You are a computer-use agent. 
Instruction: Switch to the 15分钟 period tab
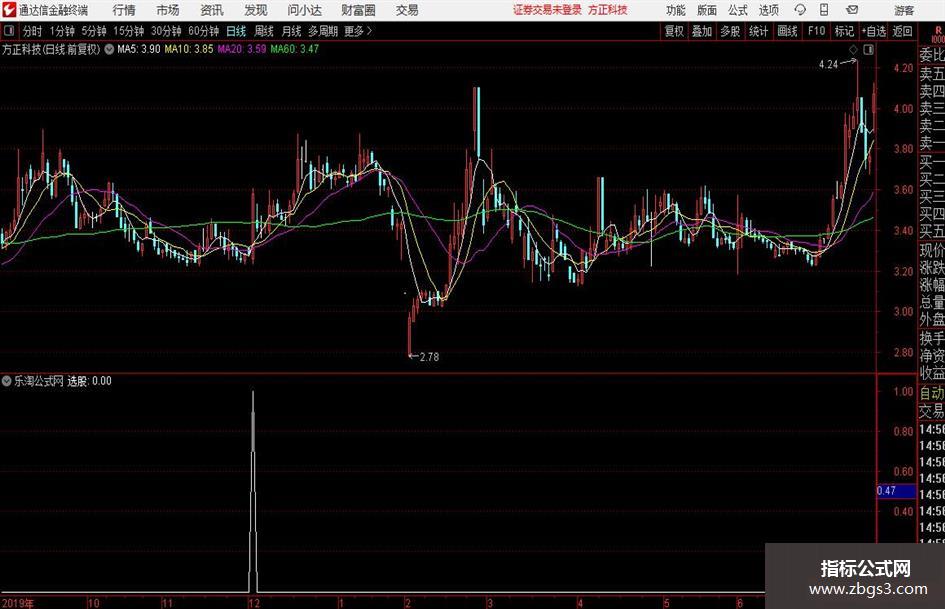(x=128, y=31)
